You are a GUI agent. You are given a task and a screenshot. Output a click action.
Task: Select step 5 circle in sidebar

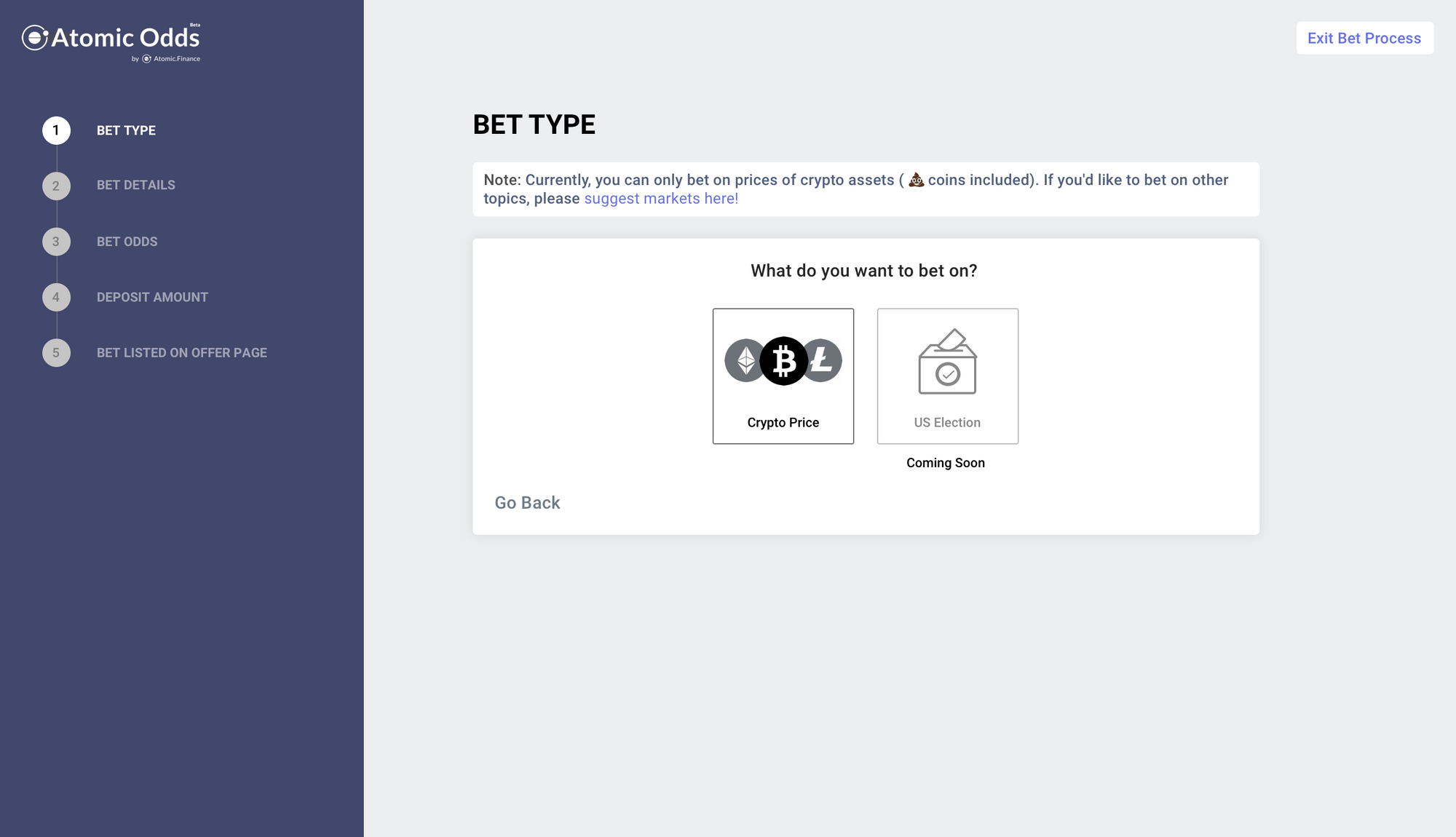tap(56, 353)
